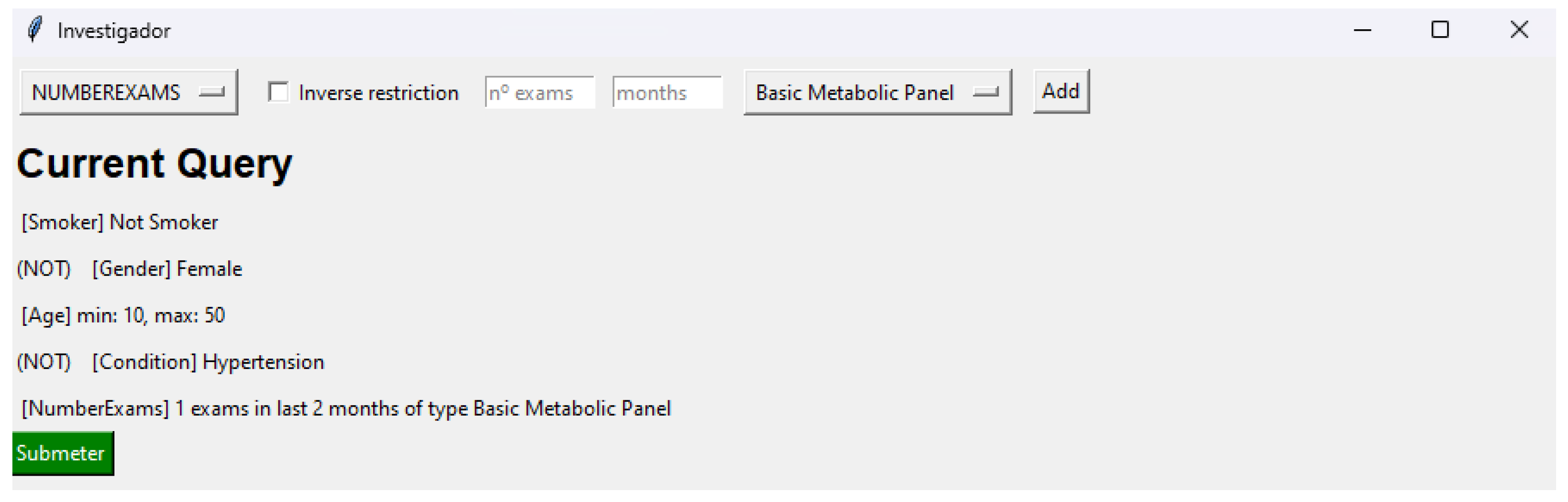Enable the Inverse restriction checkbox
1568x502 pixels.
pyautogui.click(x=279, y=92)
